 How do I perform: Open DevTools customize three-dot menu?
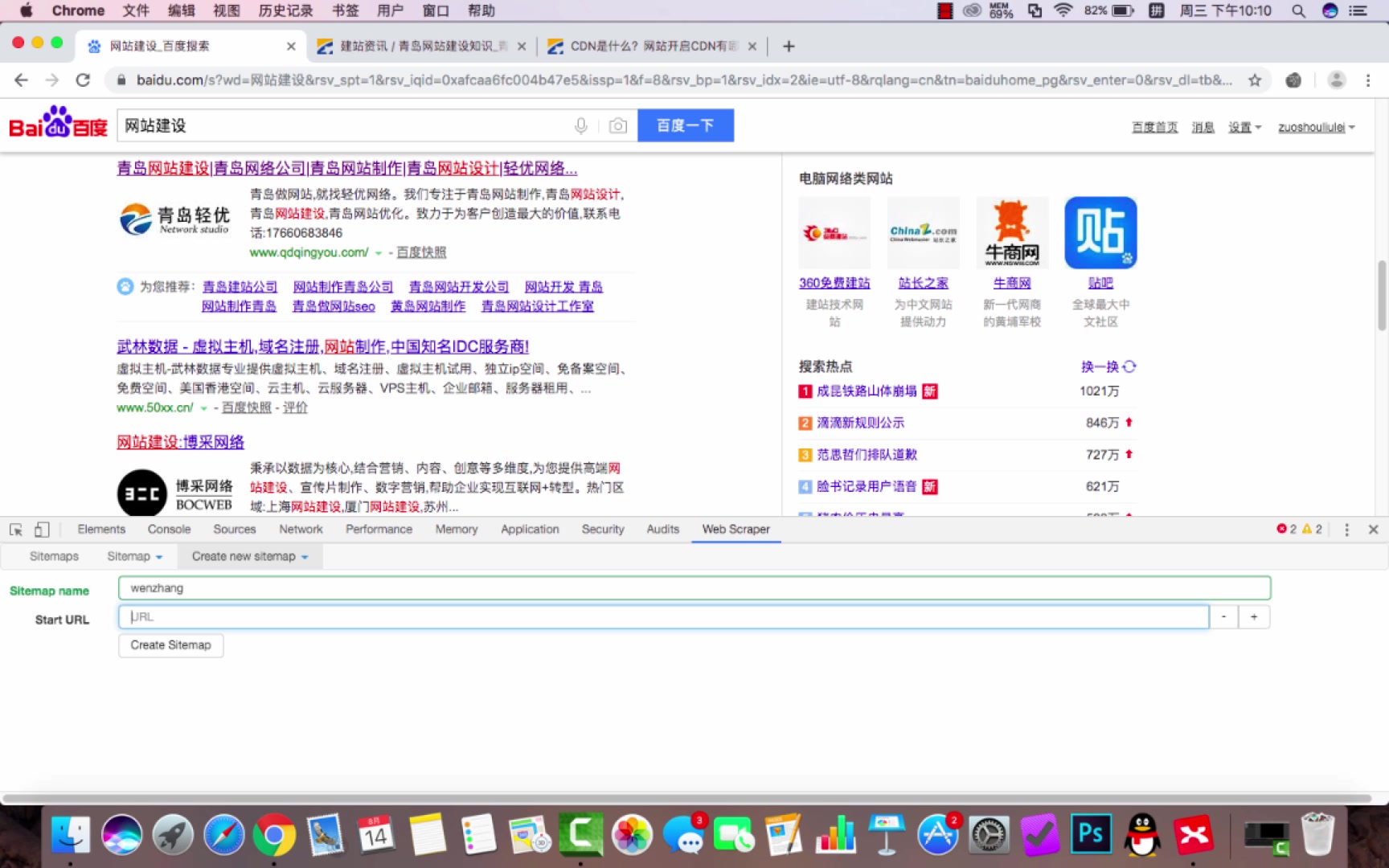[1347, 530]
